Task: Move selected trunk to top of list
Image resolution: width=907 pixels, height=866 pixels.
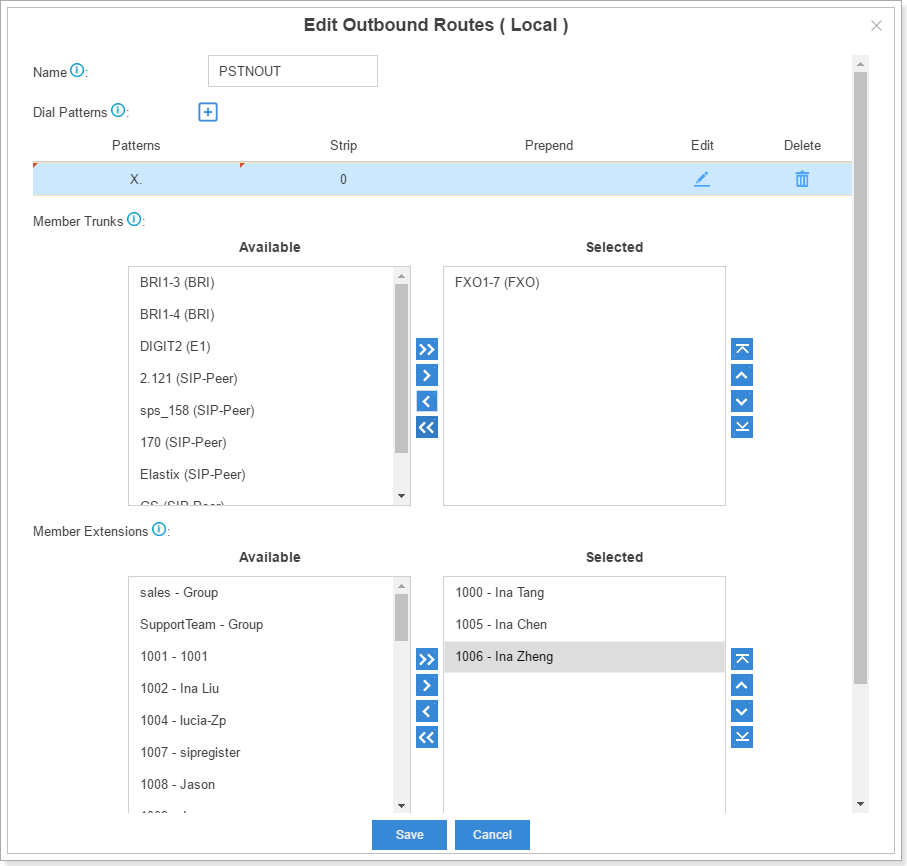Action: [742, 349]
